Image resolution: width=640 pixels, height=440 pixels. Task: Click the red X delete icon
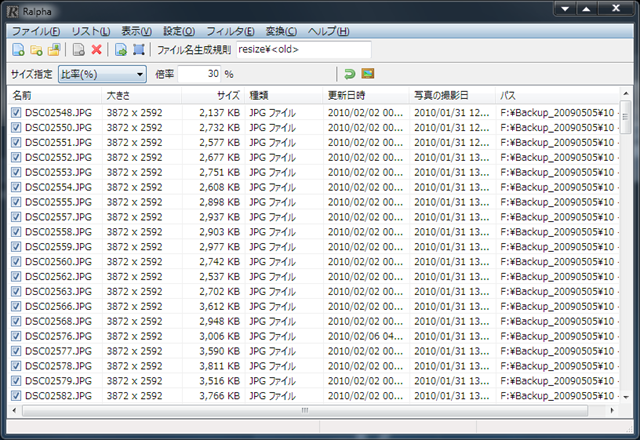tap(96, 50)
